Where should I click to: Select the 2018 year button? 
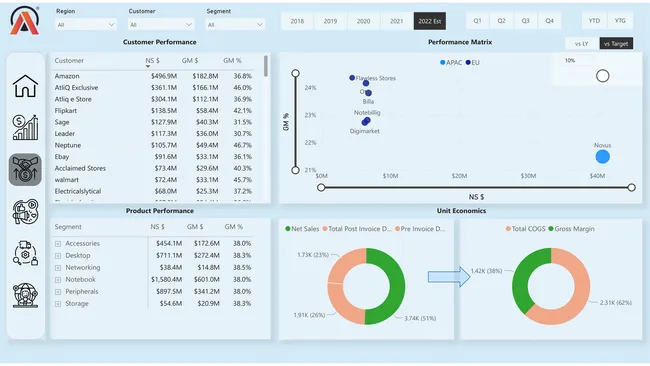(297, 21)
